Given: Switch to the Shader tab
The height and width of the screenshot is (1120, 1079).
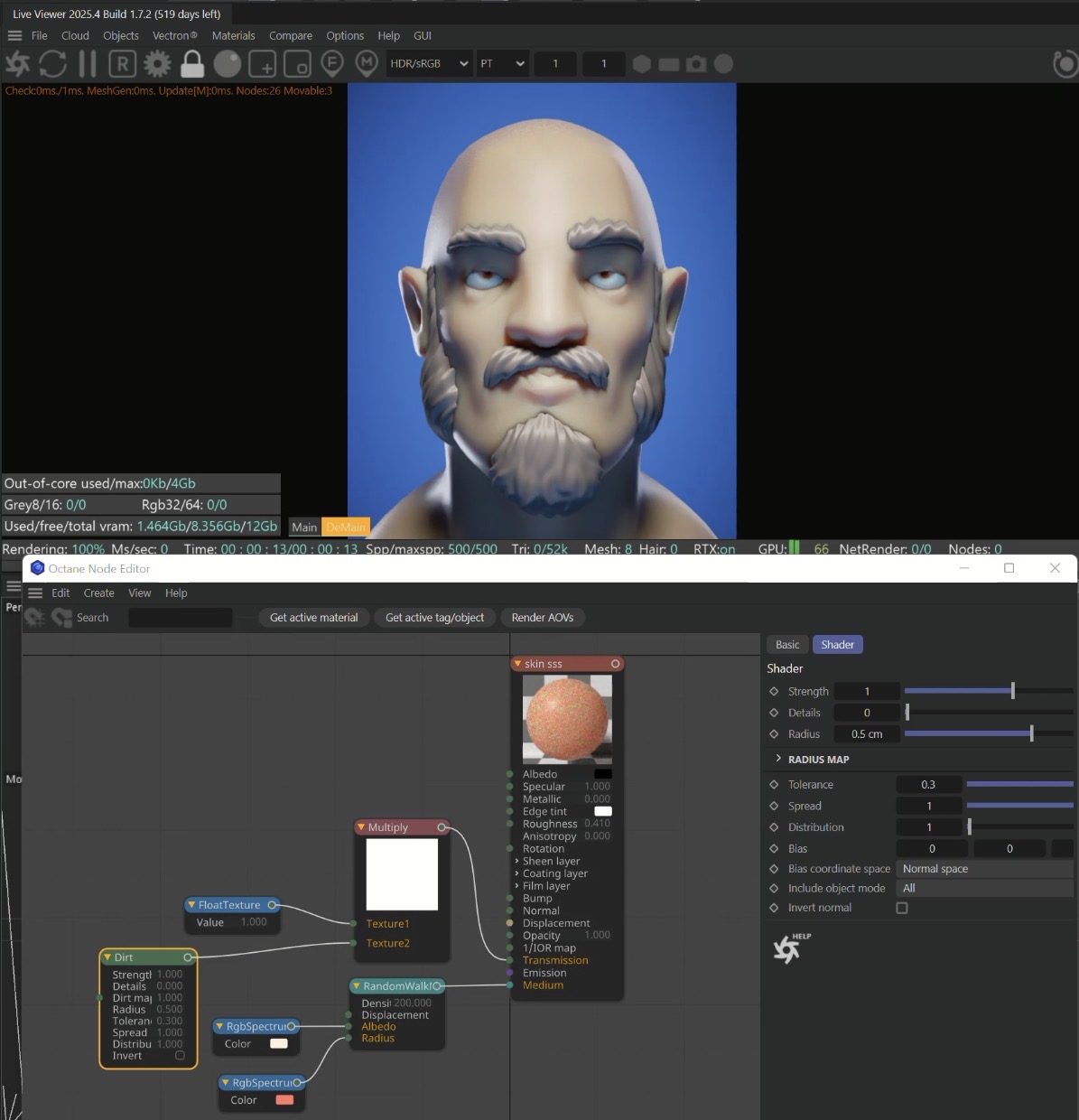Looking at the screenshot, I should tap(837, 645).
